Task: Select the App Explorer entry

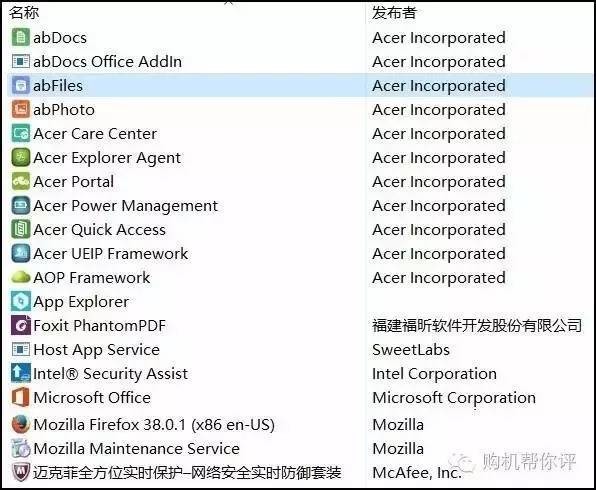Action: tap(300, 301)
